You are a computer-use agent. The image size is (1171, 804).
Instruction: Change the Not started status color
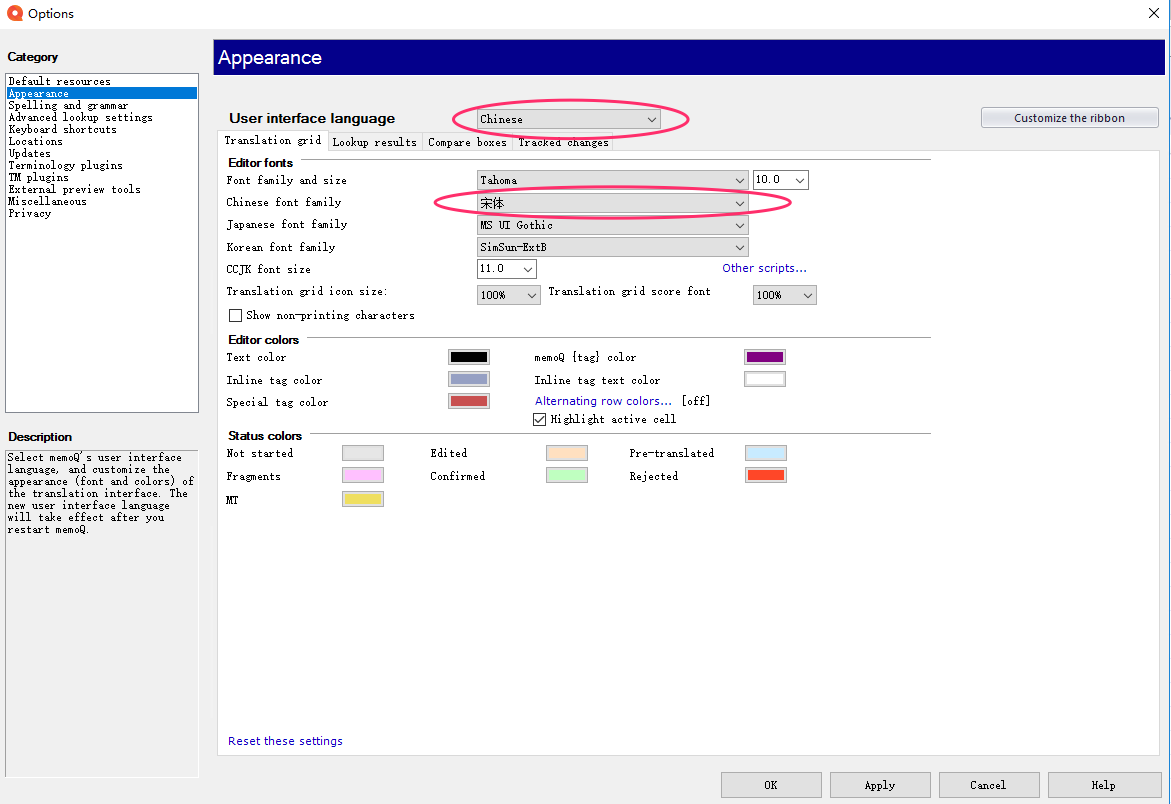363,453
